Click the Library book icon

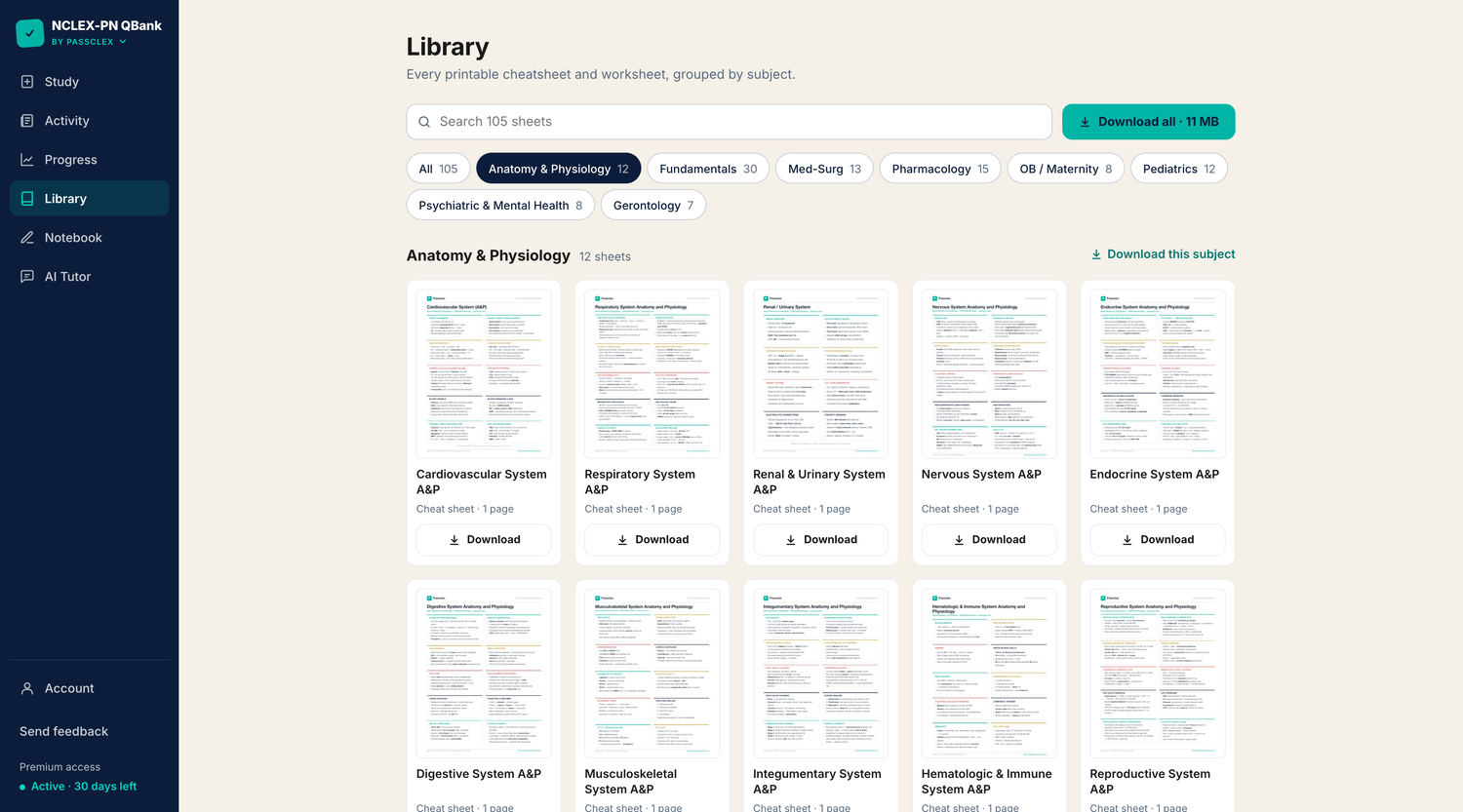[27, 199]
